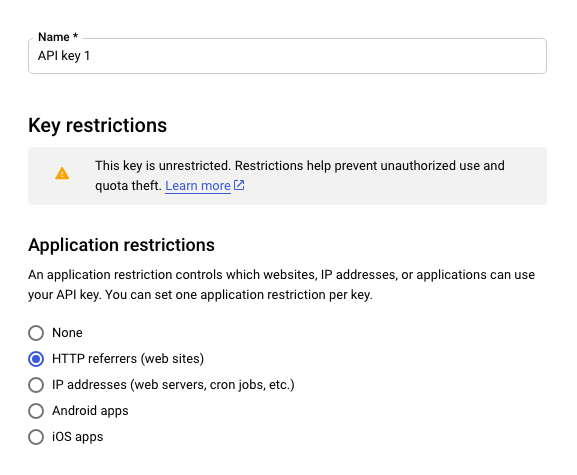Click the external link icon beside Learn more
The width and height of the screenshot is (577, 475).
(239, 185)
